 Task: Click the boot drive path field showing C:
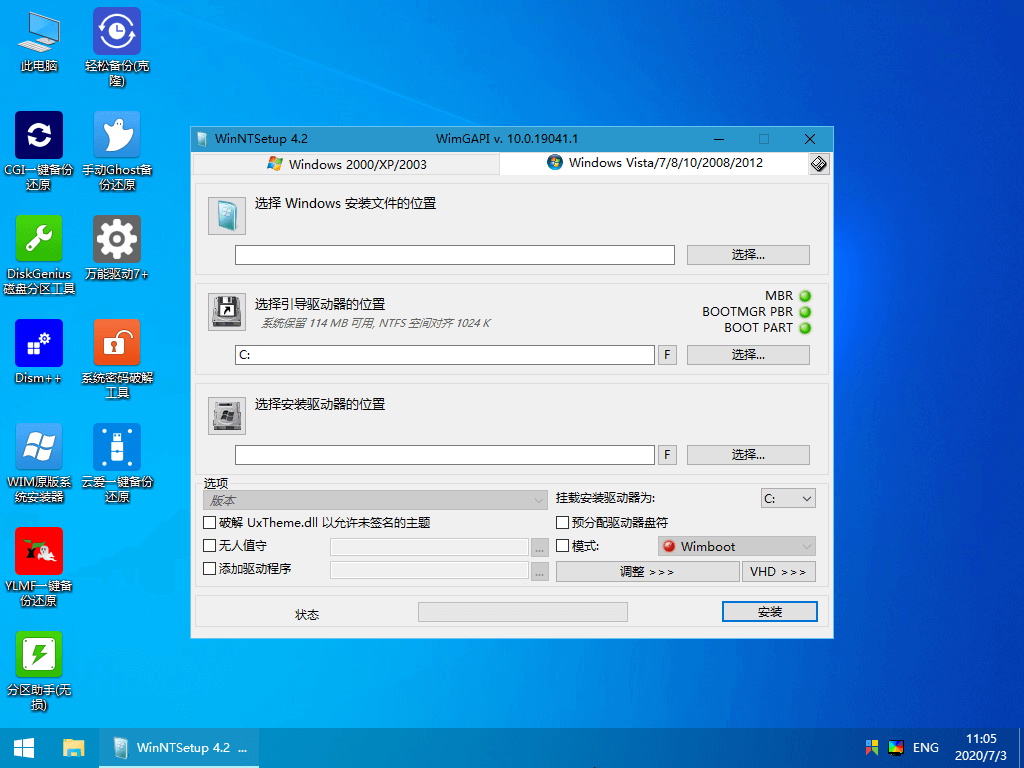[445, 355]
